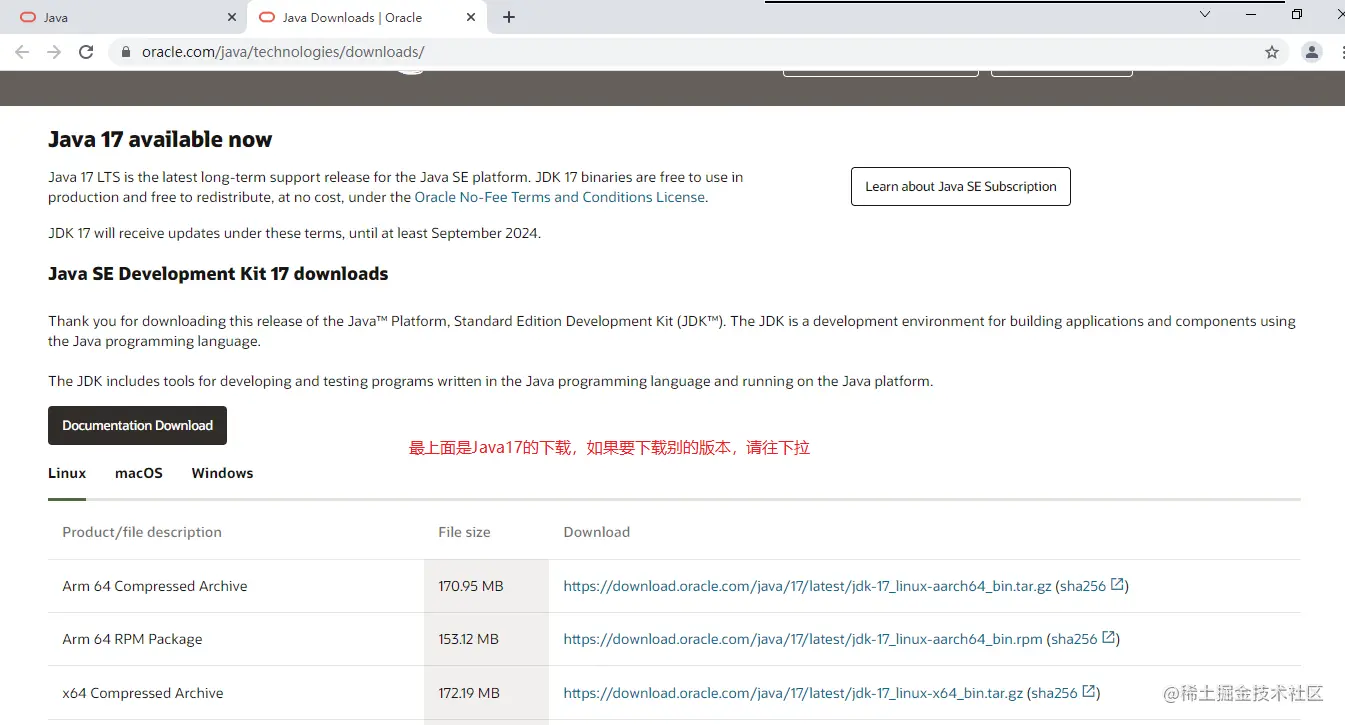1345x725 pixels.
Task: Click the 153.12 MB file size
Action: point(468,639)
